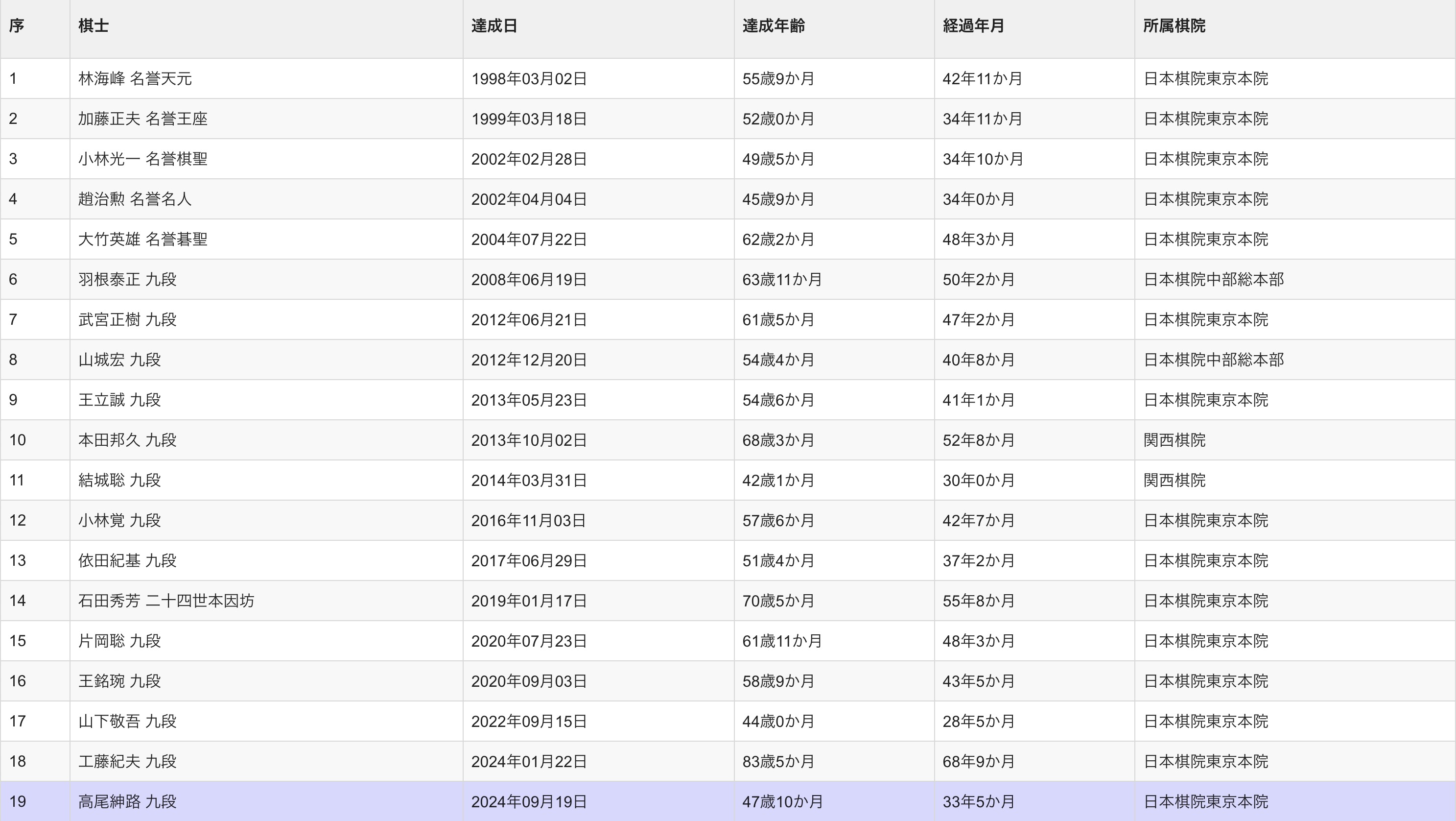Screen dimensions: 1456x821
Task: Click 日本棋院中部総本部 in 山城宏 row
Action: pyautogui.click(x=1214, y=360)
